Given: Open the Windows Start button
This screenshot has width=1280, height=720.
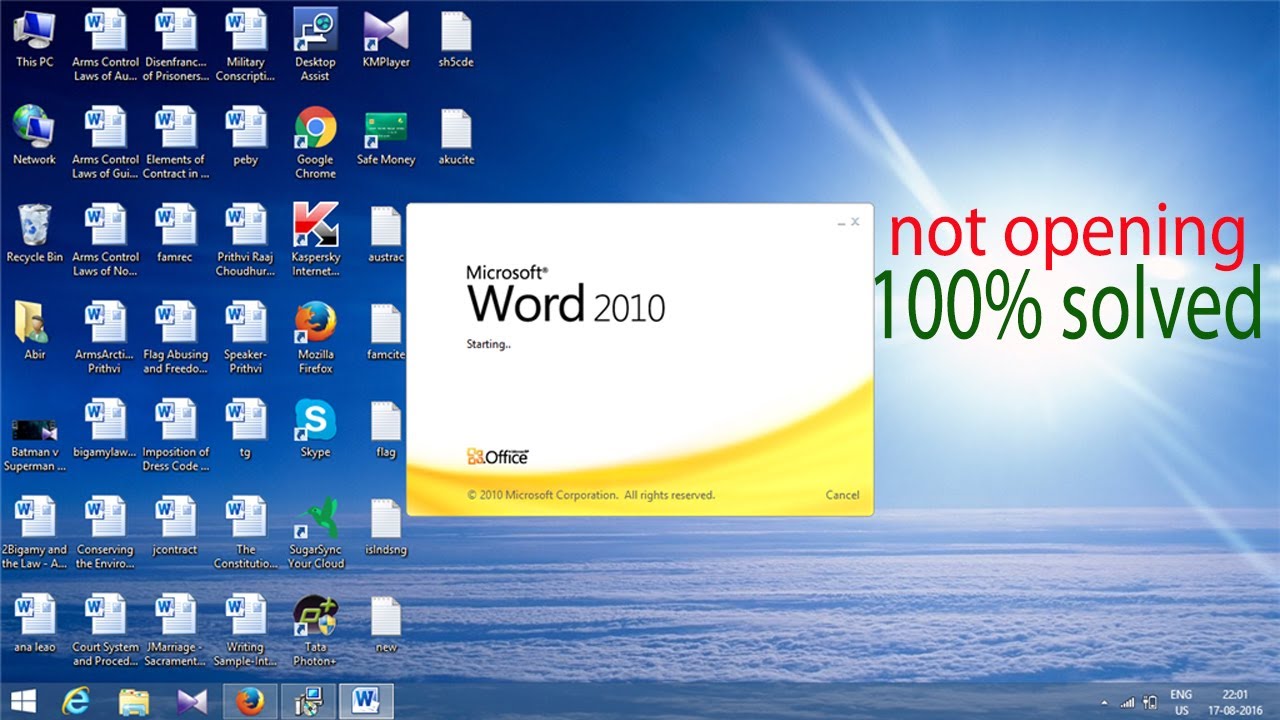Looking at the screenshot, I should point(22,700).
